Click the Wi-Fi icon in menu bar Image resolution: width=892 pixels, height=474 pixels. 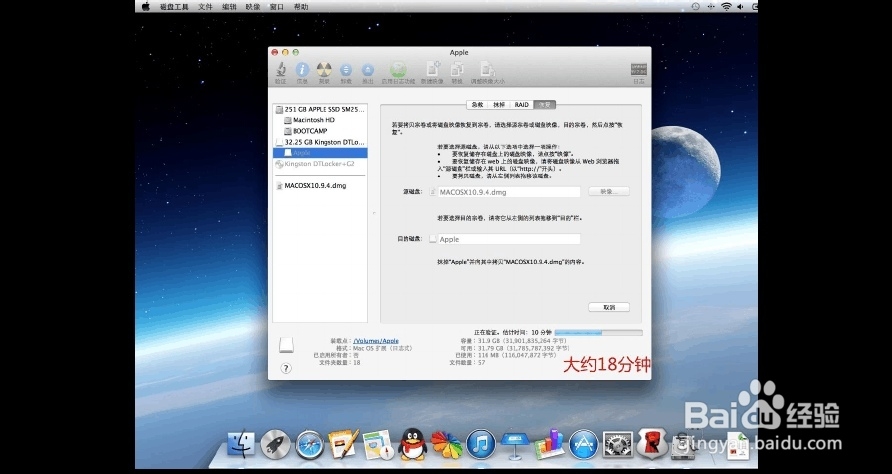[726, 6]
